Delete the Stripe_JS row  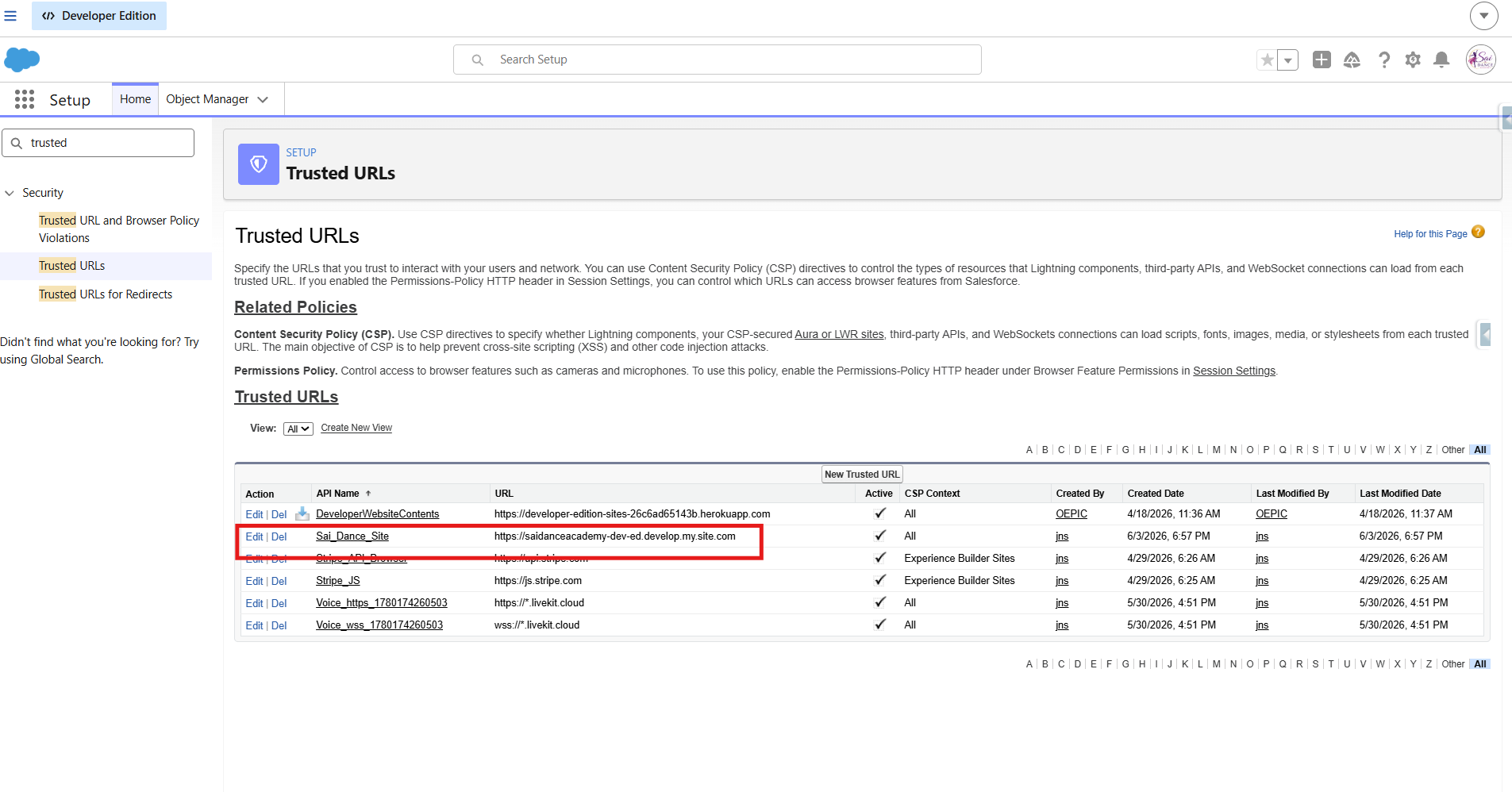(279, 581)
